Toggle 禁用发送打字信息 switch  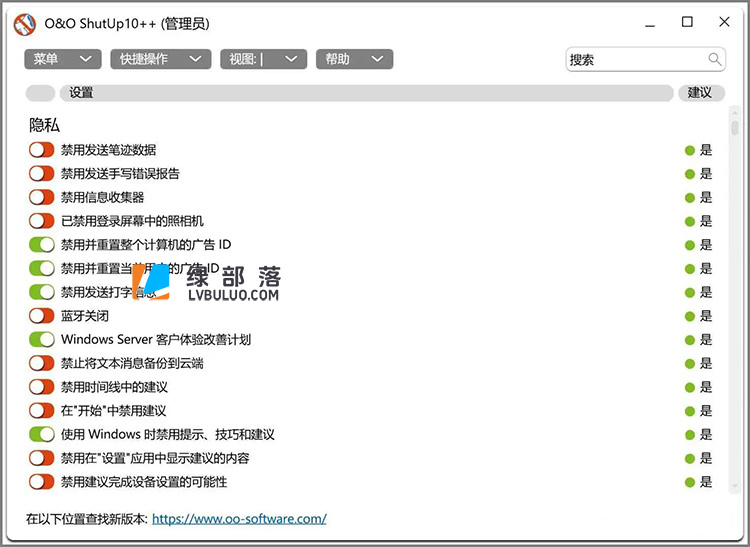tap(42, 292)
